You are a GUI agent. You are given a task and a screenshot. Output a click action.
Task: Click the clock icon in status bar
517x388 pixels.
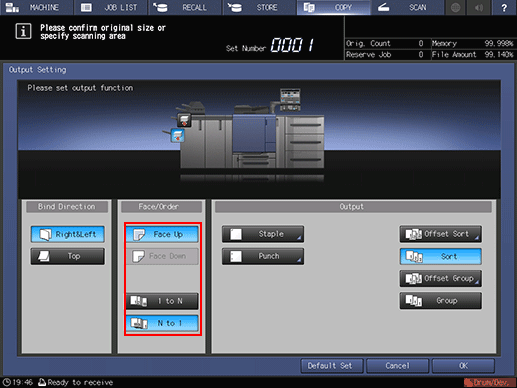(x=6, y=382)
